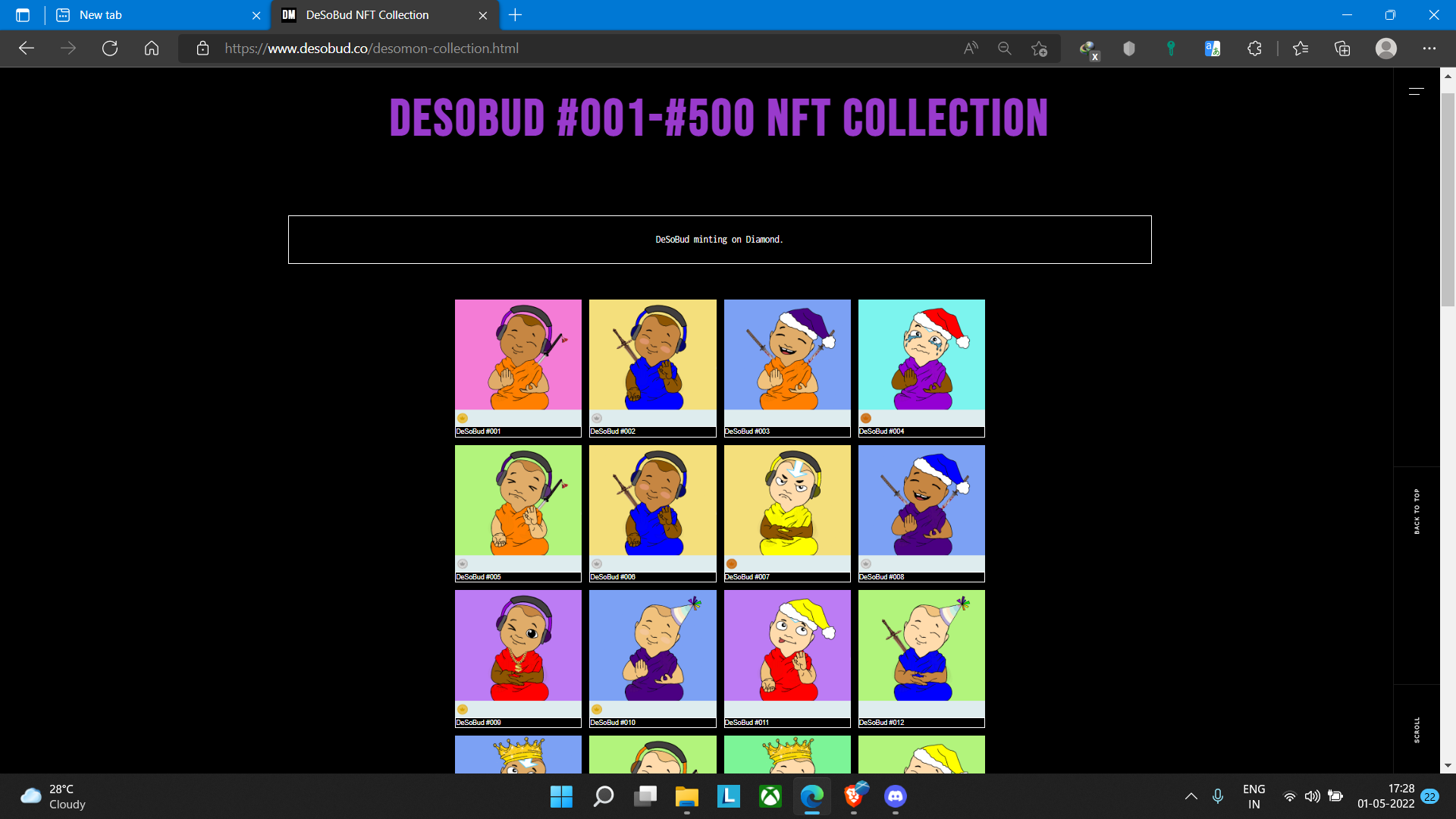Select the DeSoBud #007 yellow robe image
The height and width of the screenshot is (819, 1456).
pos(787,500)
